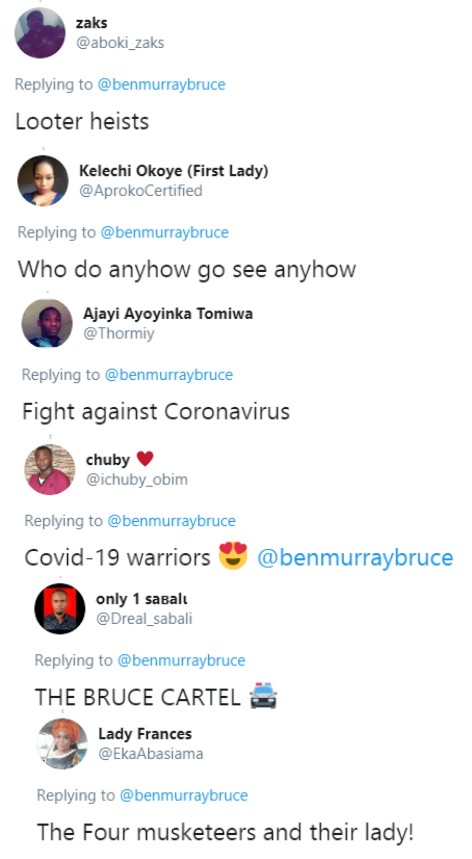The width and height of the screenshot is (472, 859).
Task: Click the red heart beside chuby
Action: 145,459
